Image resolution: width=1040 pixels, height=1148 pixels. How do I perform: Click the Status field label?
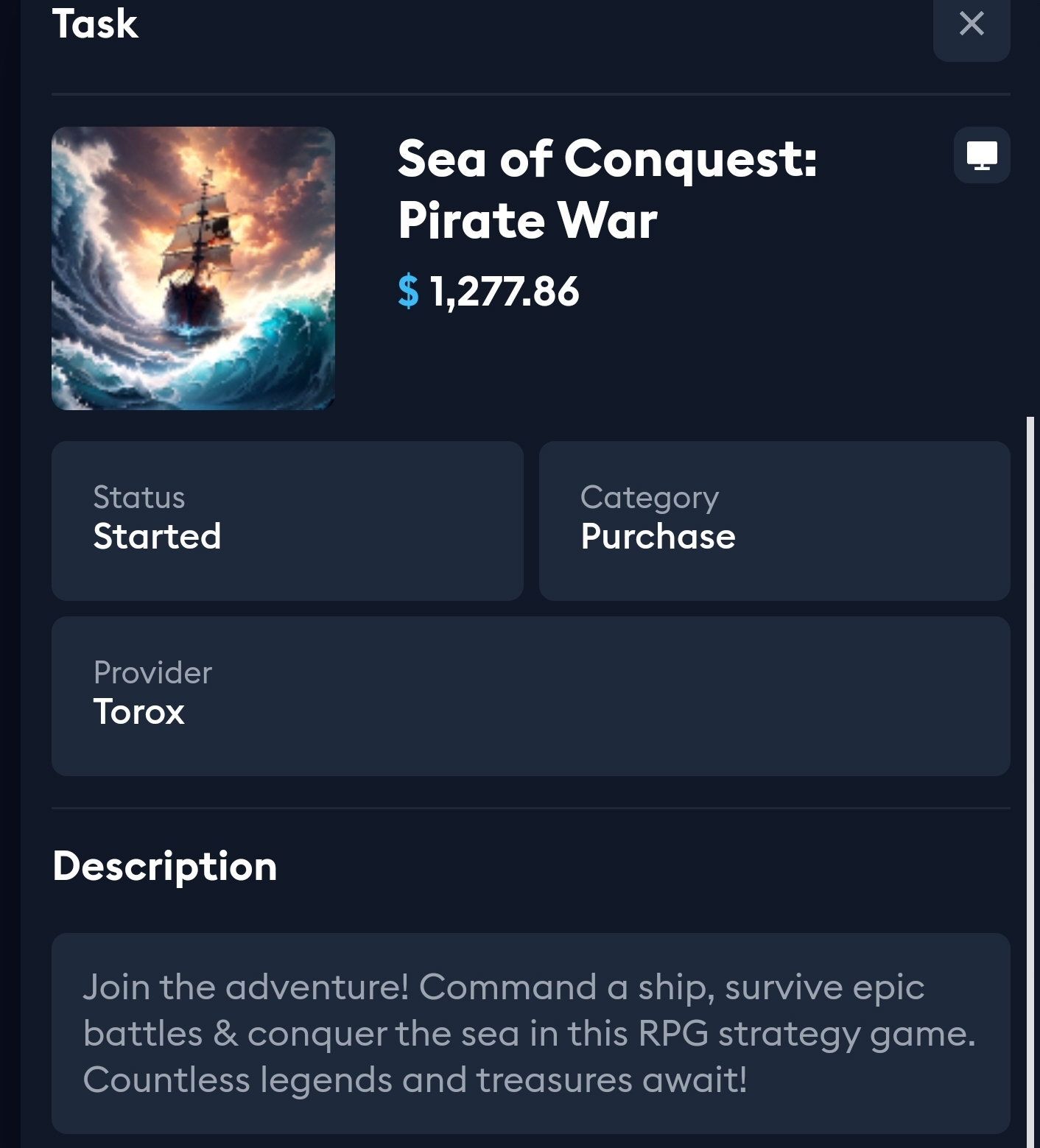tap(139, 498)
